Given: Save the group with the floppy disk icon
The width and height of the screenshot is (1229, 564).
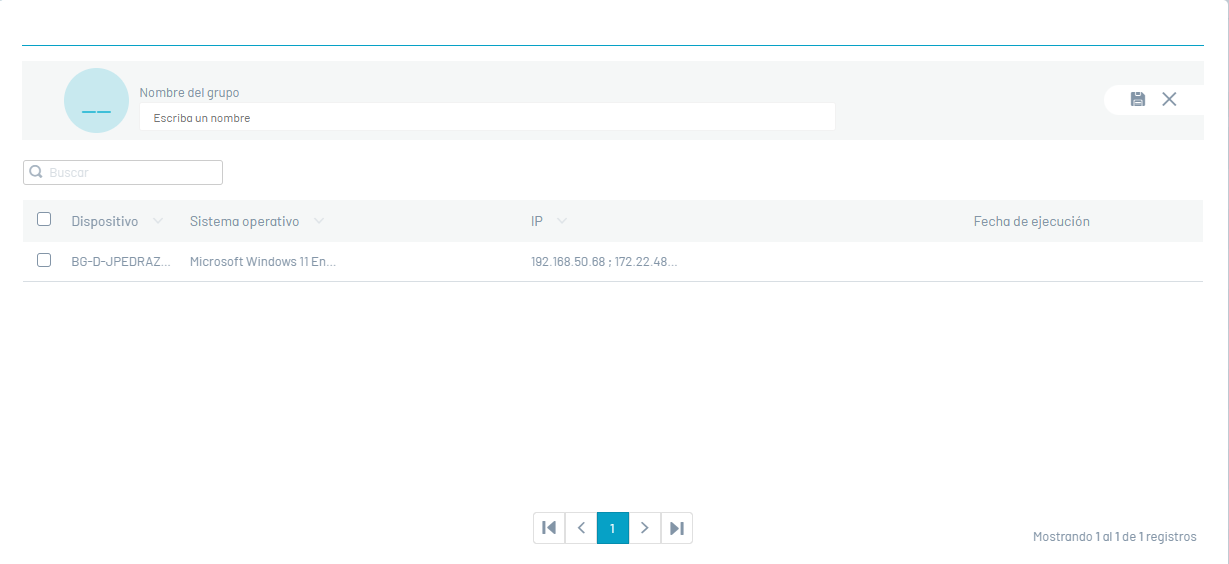Looking at the screenshot, I should point(1138,99).
